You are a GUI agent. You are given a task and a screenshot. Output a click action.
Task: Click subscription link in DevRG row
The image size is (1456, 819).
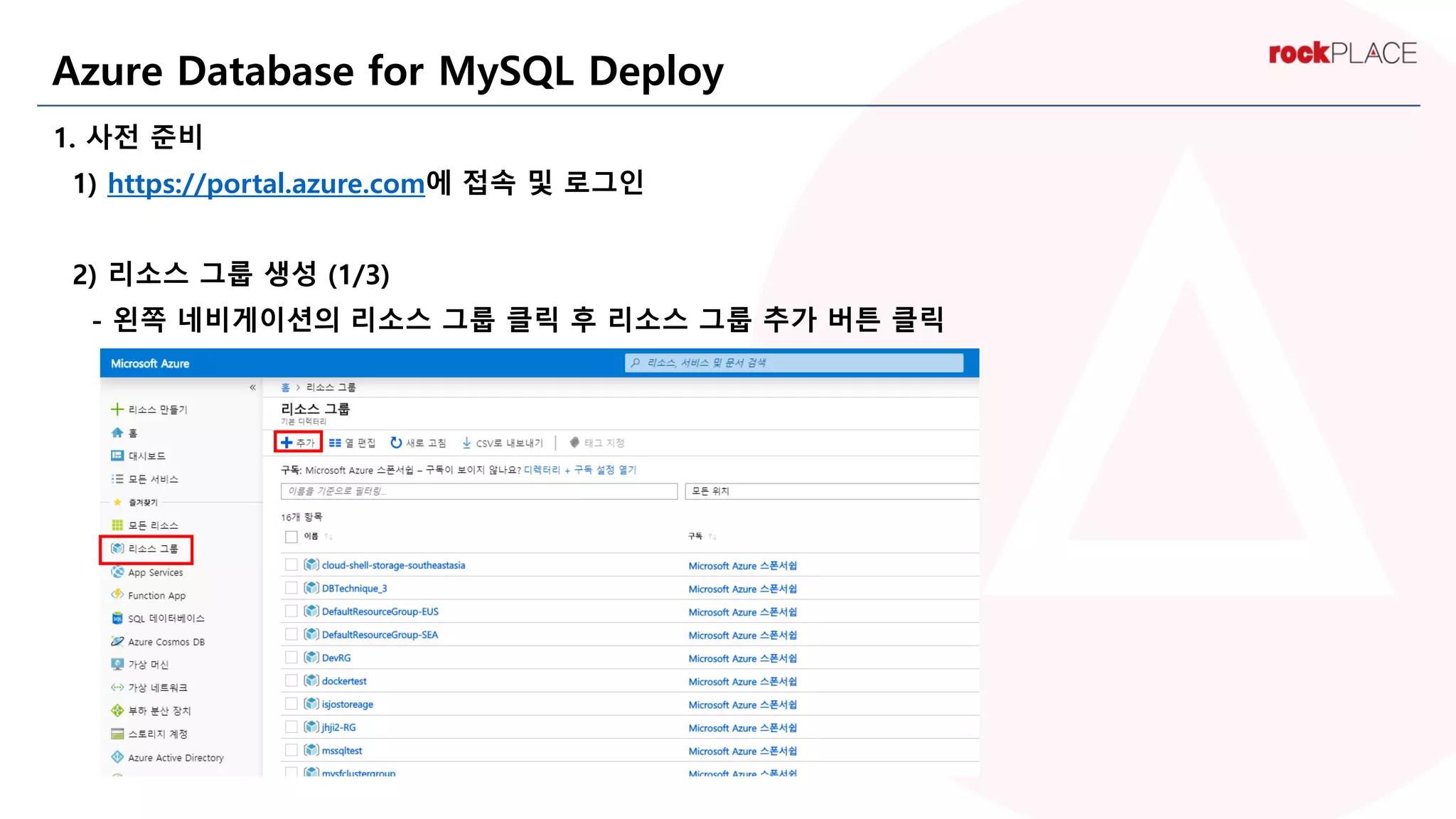coord(742,658)
